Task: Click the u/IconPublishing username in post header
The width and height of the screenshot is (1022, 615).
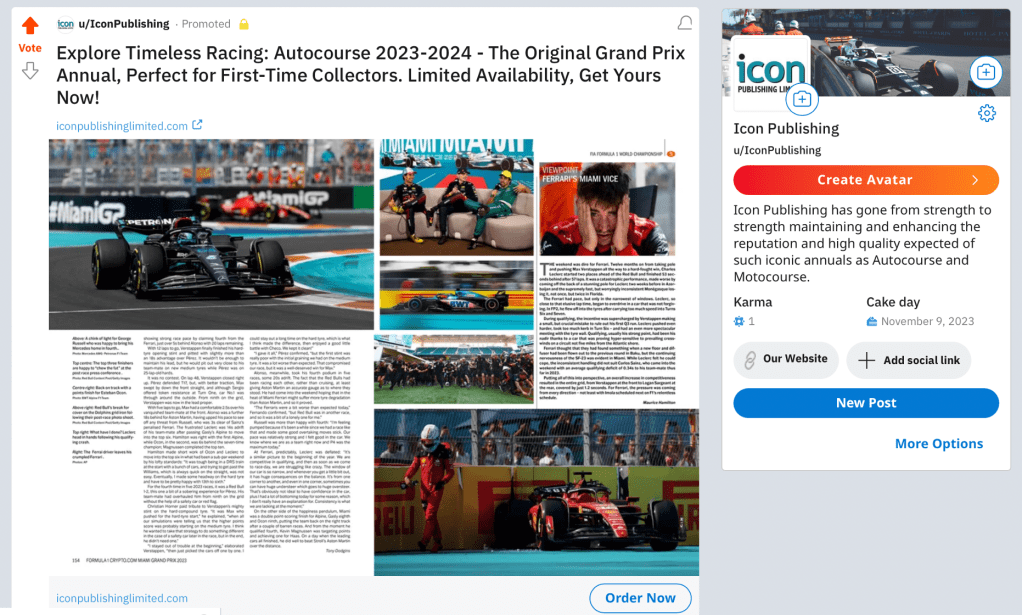Action: click(124, 24)
